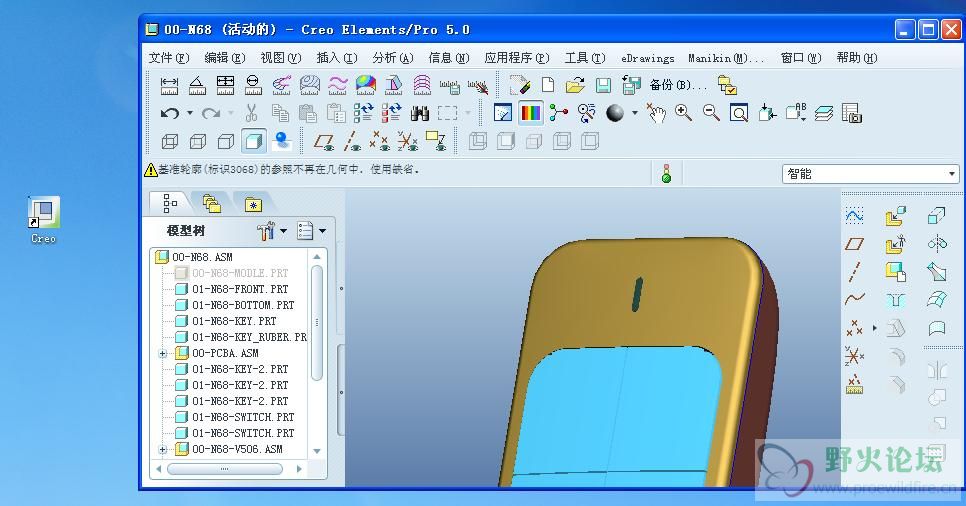Viewport: 966px width, 506px height.
Task: Switch to the favorites navigator tab
Action: 253,204
